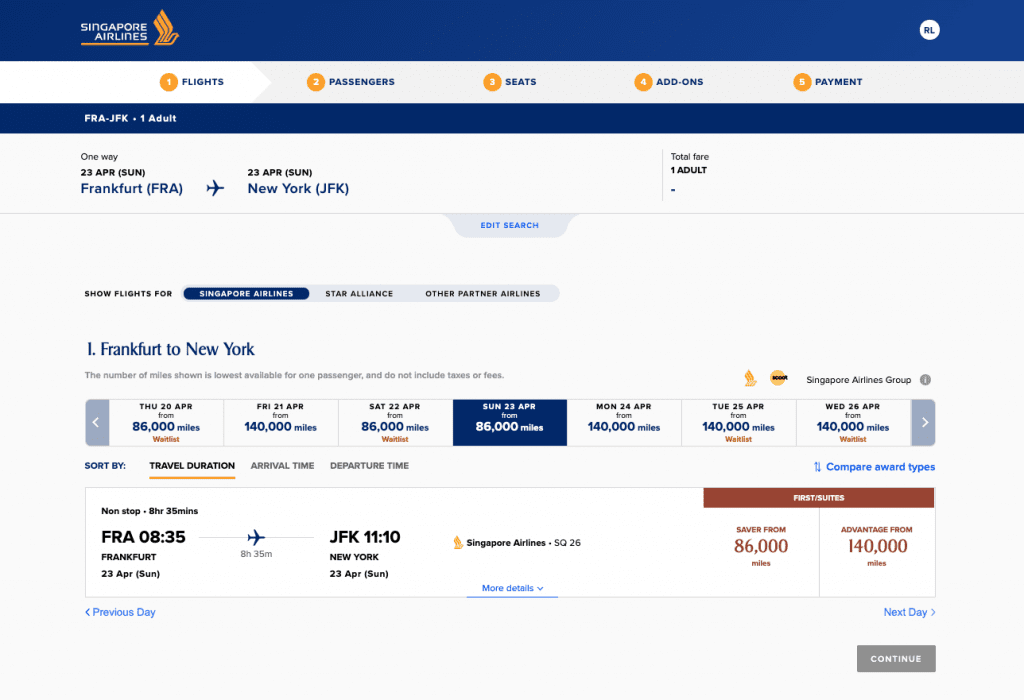Filter flights by Other Partner Airlines
The image size is (1024, 700).
pyautogui.click(x=483, y=294)
